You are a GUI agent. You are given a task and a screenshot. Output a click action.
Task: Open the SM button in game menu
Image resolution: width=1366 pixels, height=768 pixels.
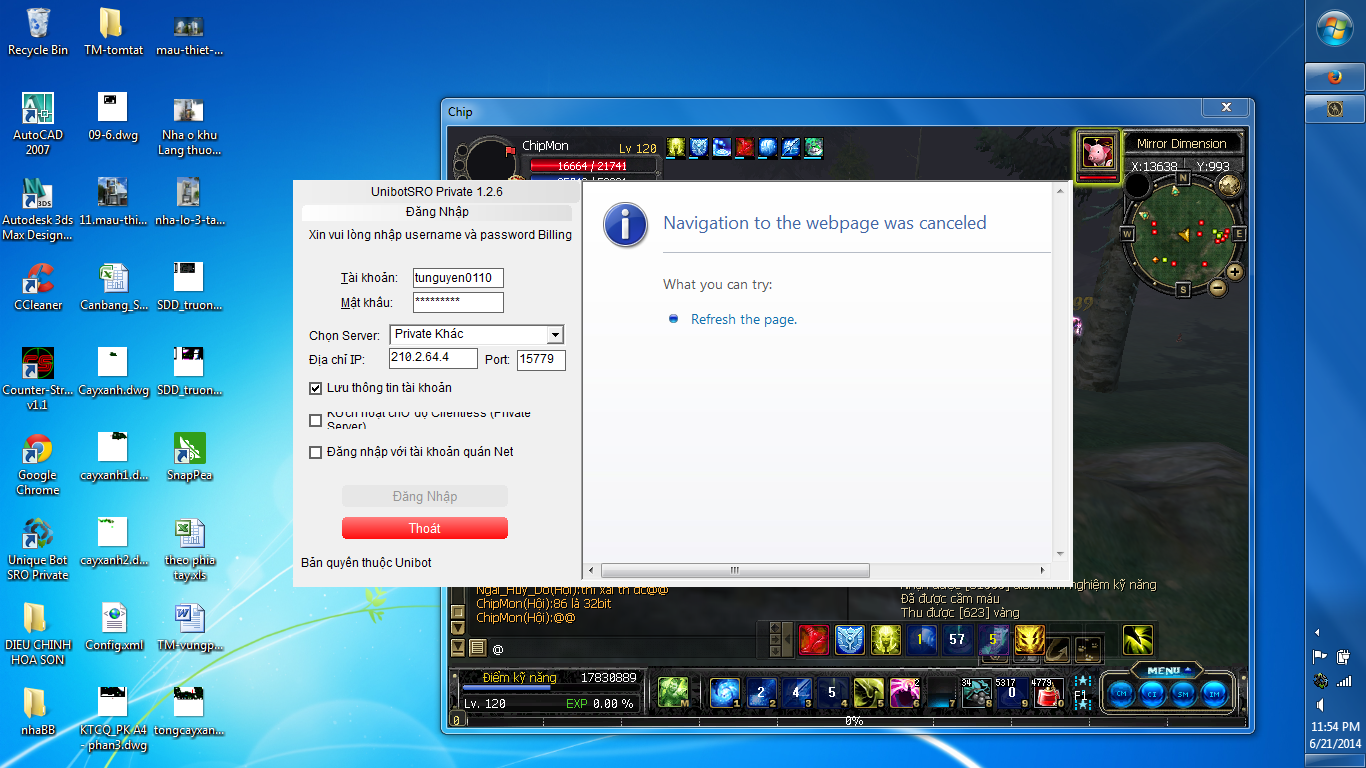1184,693
